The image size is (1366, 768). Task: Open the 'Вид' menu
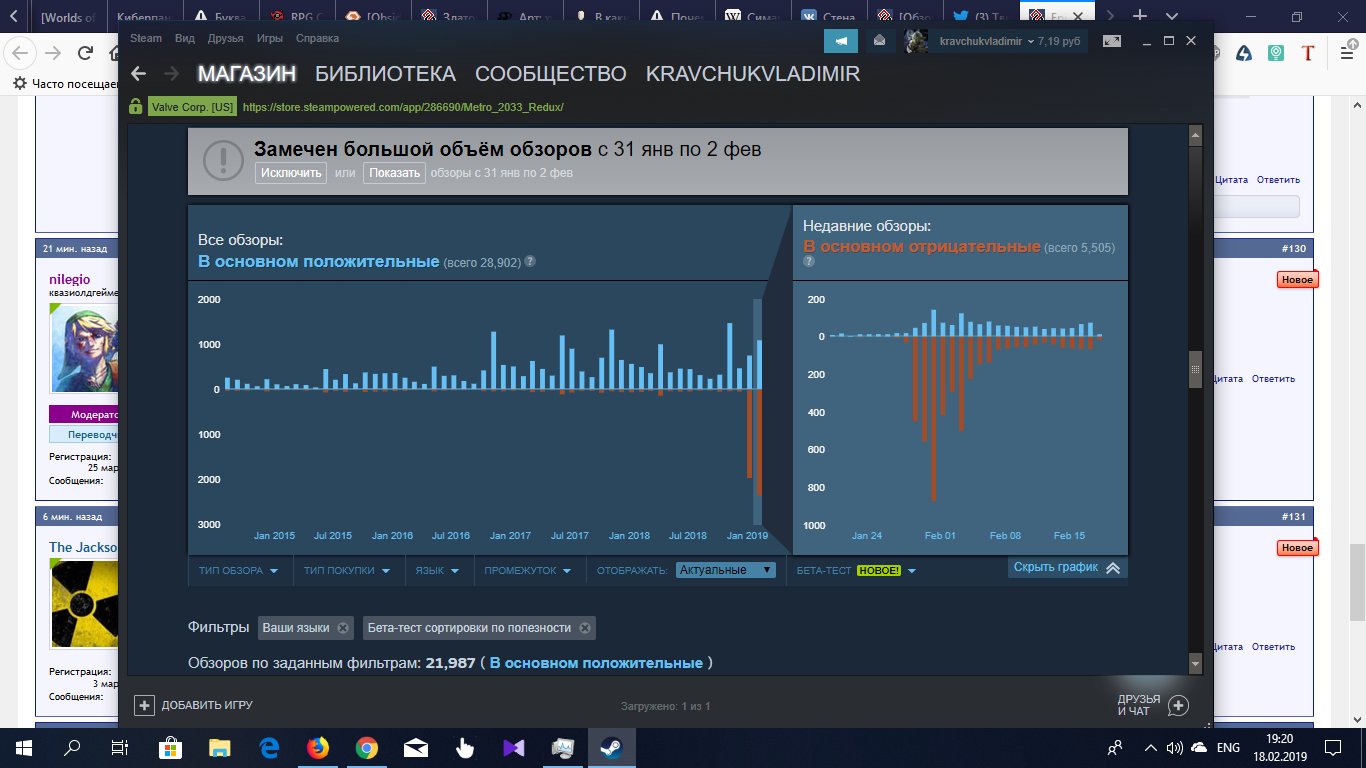pyautogui.click(x=184, y=38)
